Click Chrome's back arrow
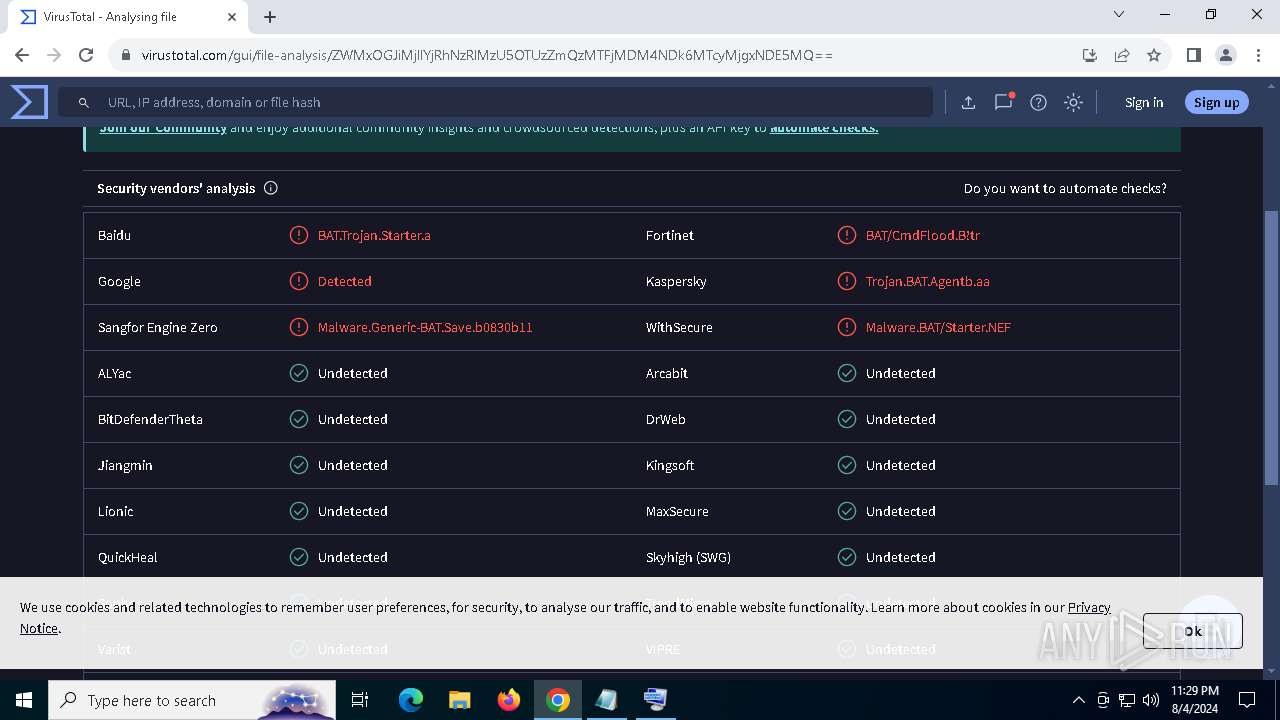The image size is (1280, 720). click(x=22, y=55)
